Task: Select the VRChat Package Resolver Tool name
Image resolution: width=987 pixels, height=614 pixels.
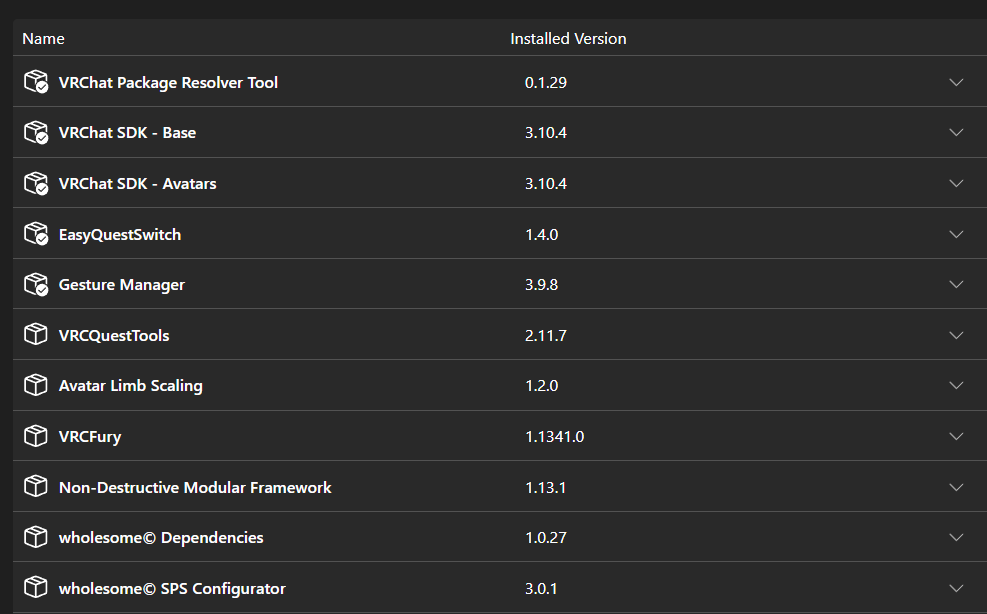Action: pyautogui.click(x=168, y=82)
